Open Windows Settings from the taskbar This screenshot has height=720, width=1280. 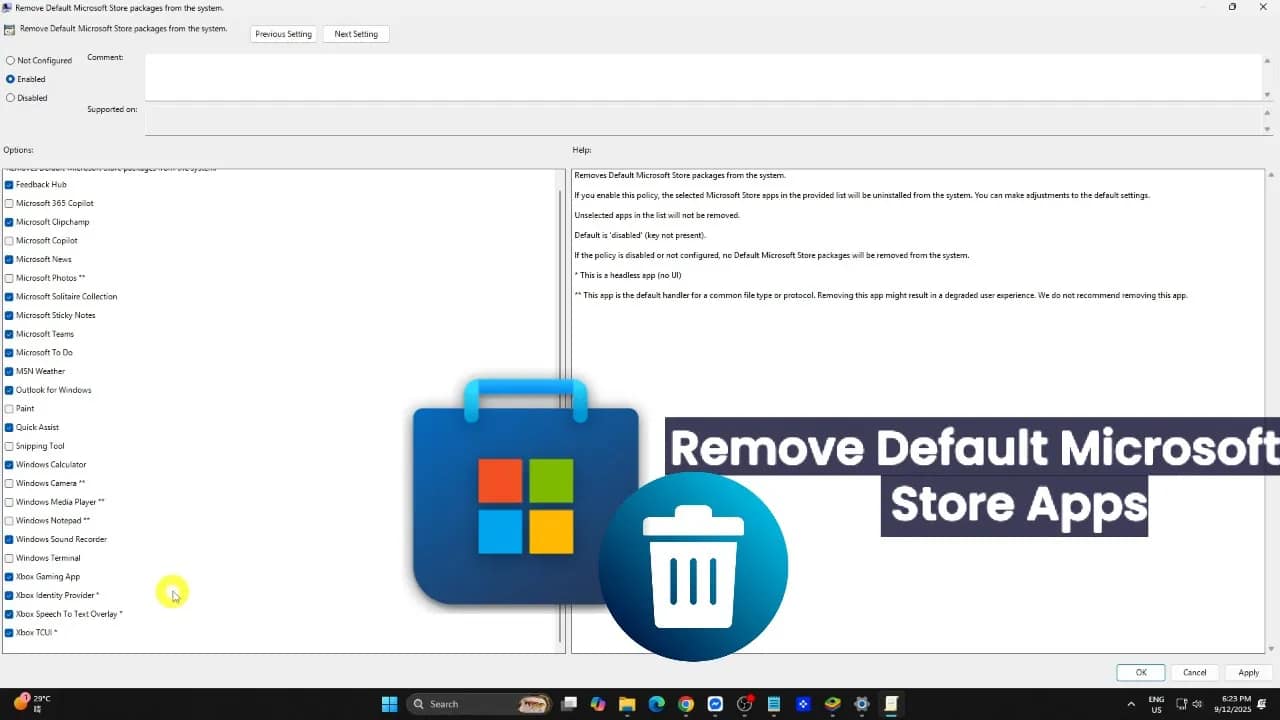(x=861, y=703)
